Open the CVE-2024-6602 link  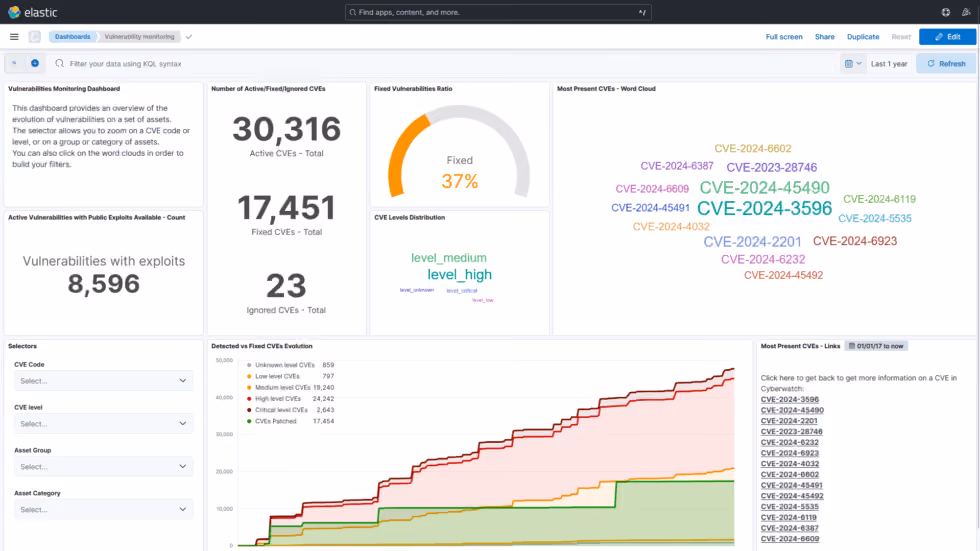point(789,474)
